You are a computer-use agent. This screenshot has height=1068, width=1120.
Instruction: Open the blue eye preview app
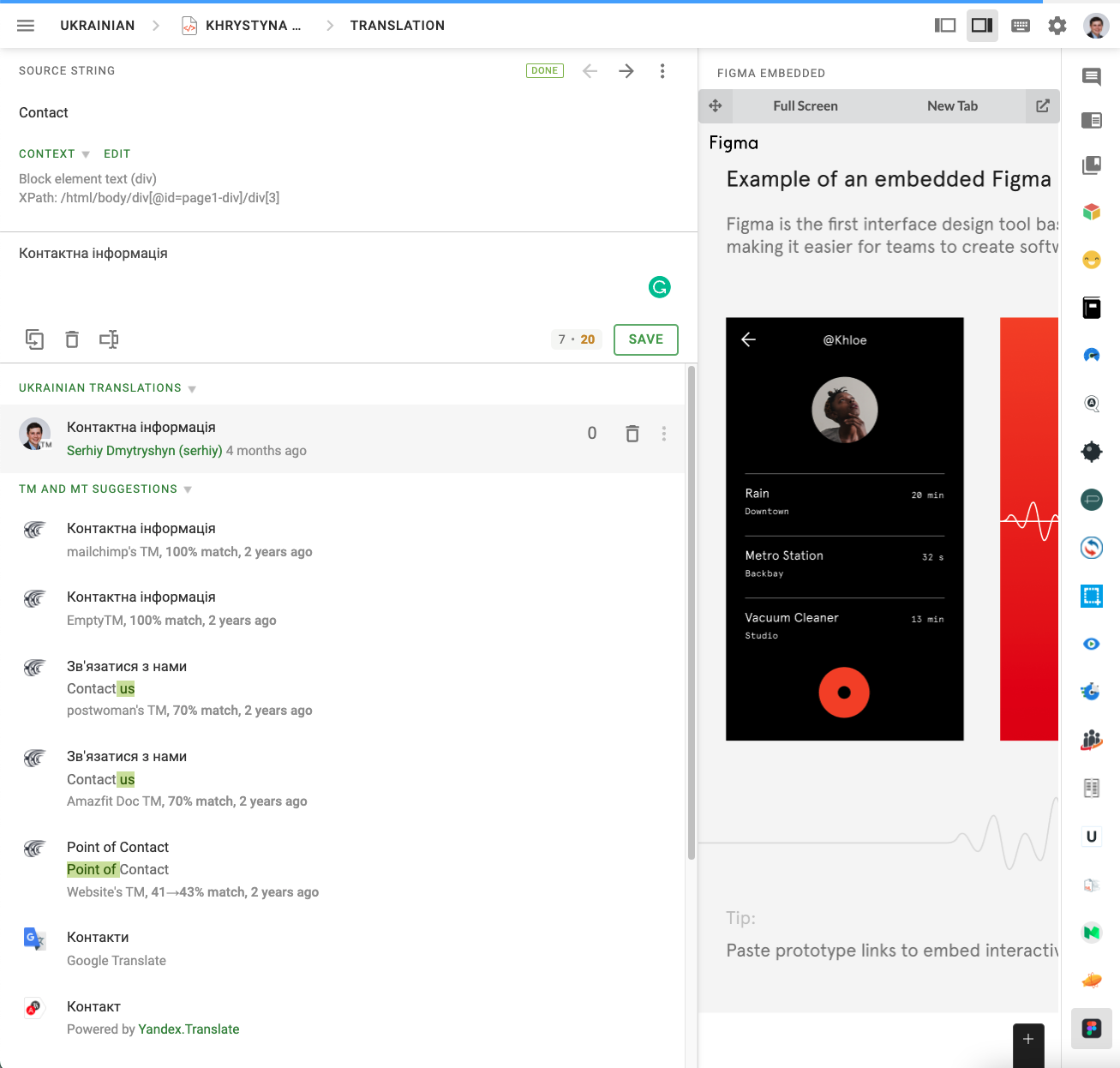click(1092, 644)
